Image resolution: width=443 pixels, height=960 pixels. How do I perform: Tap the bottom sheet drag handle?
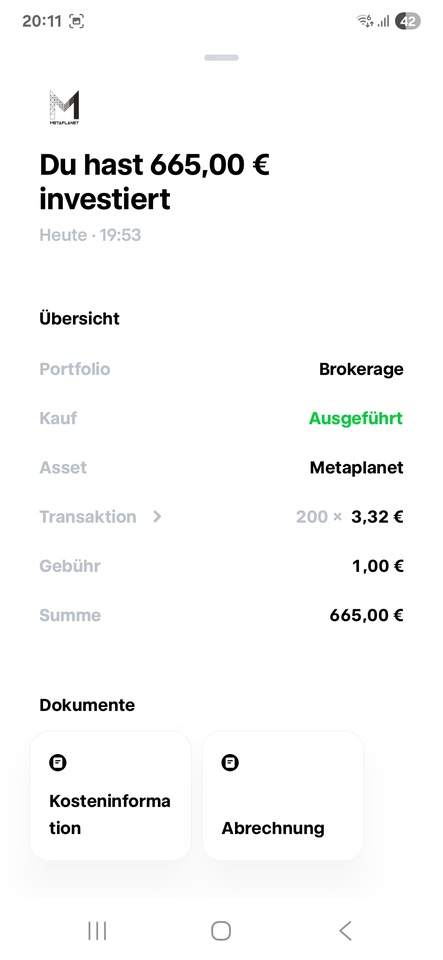tap(222, 58)
